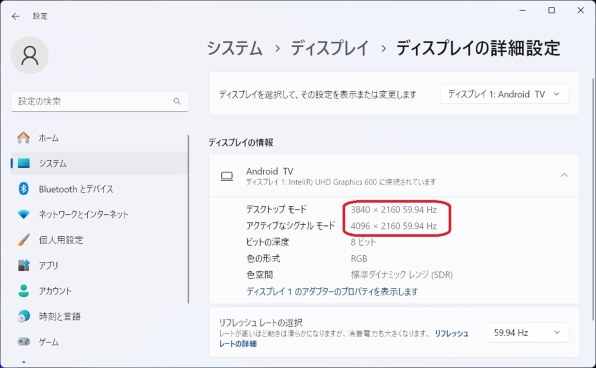Select システム in the sidebar
The width and height of the screenshot is (596, 368).
pos(100,163)
